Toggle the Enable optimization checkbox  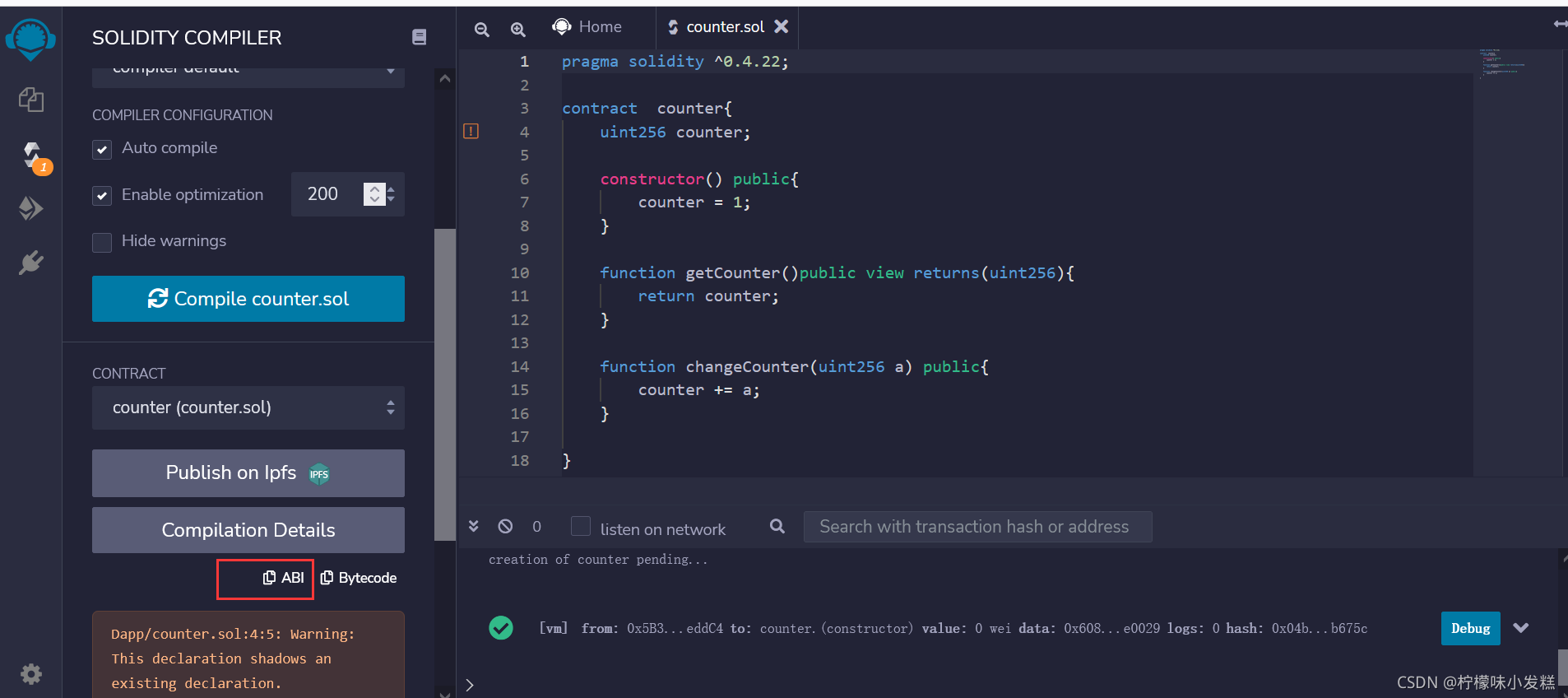(102, 196)
